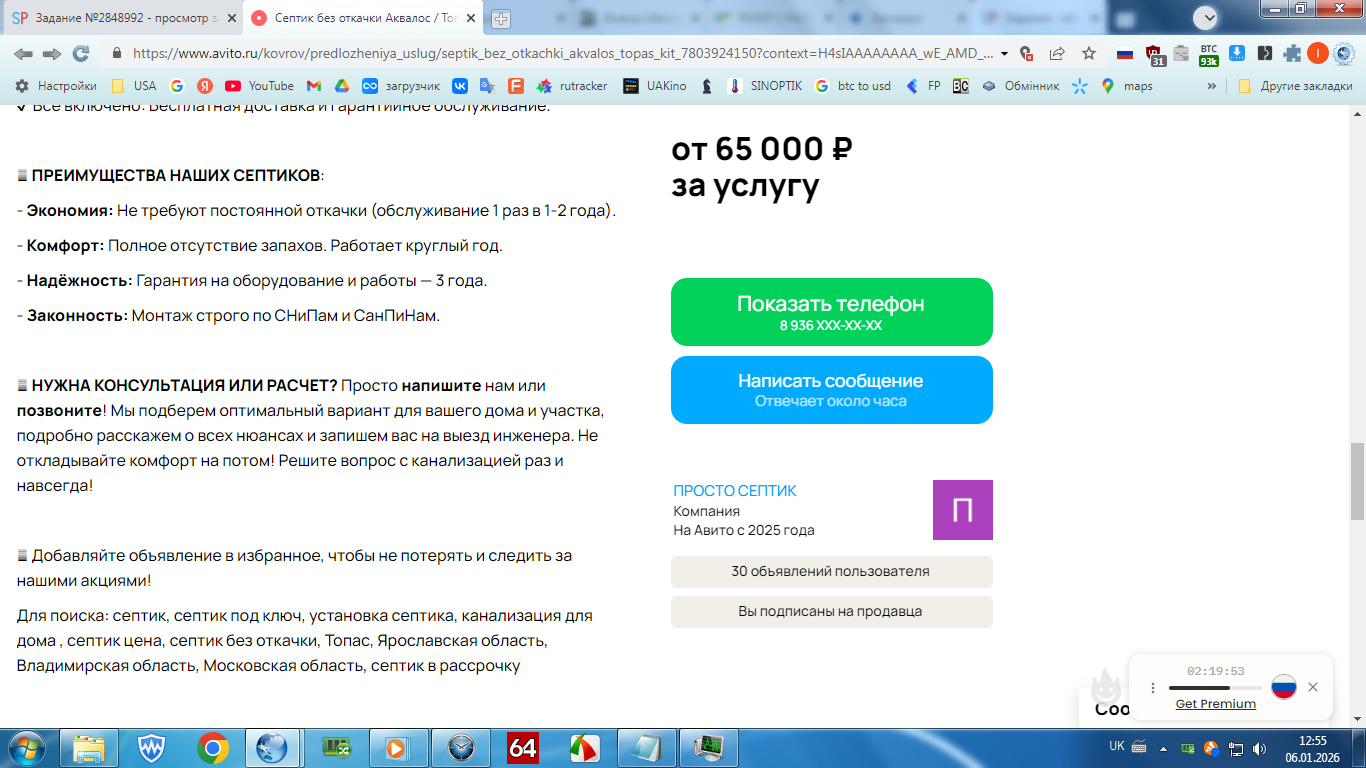Open the SINOPTIK bookmark
This screenshot has width=1366, height=768.
765,86
